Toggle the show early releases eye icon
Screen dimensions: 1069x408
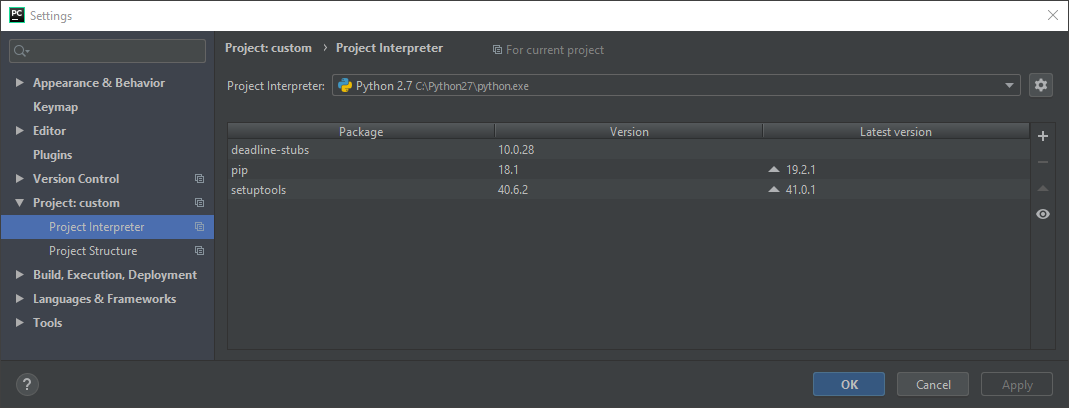click(1043, 214)
